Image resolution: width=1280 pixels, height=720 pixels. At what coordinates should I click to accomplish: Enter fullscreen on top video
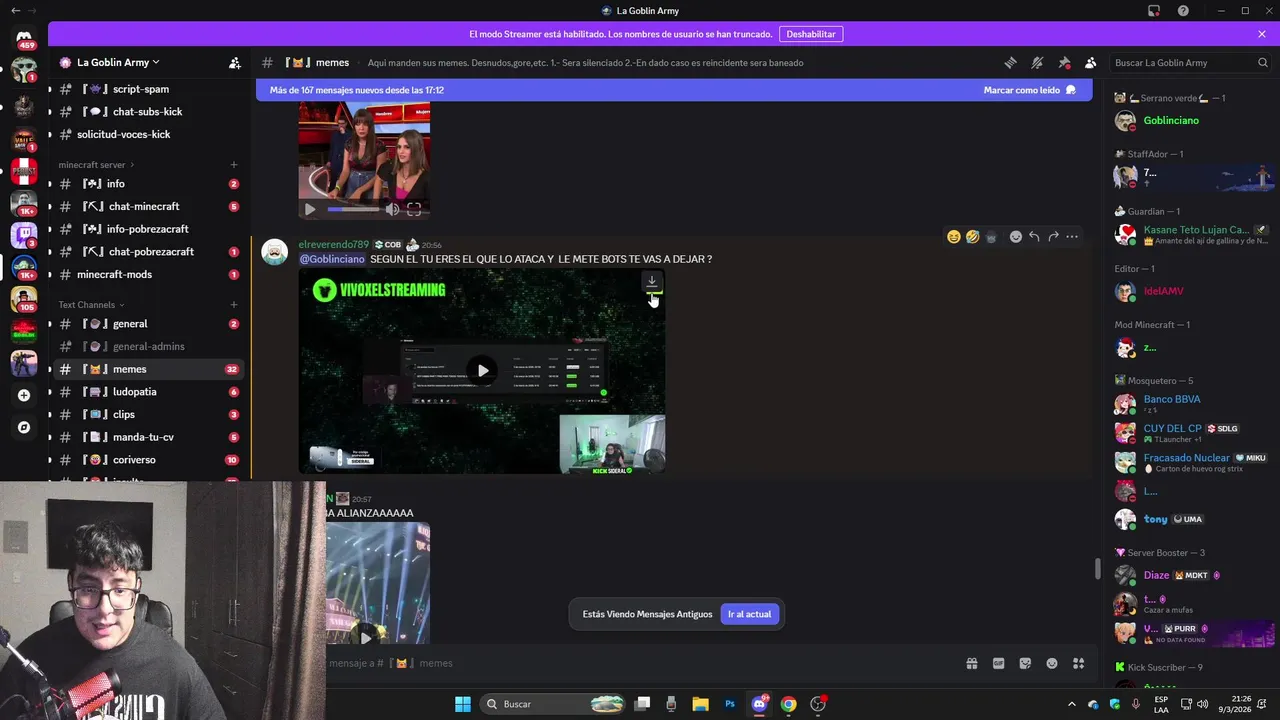pos(414,209)
